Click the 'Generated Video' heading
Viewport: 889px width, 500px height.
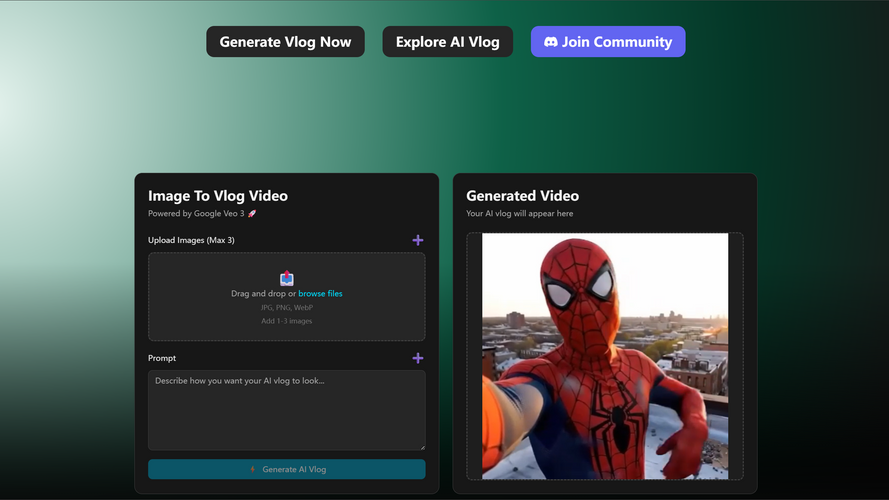(522, 196)
